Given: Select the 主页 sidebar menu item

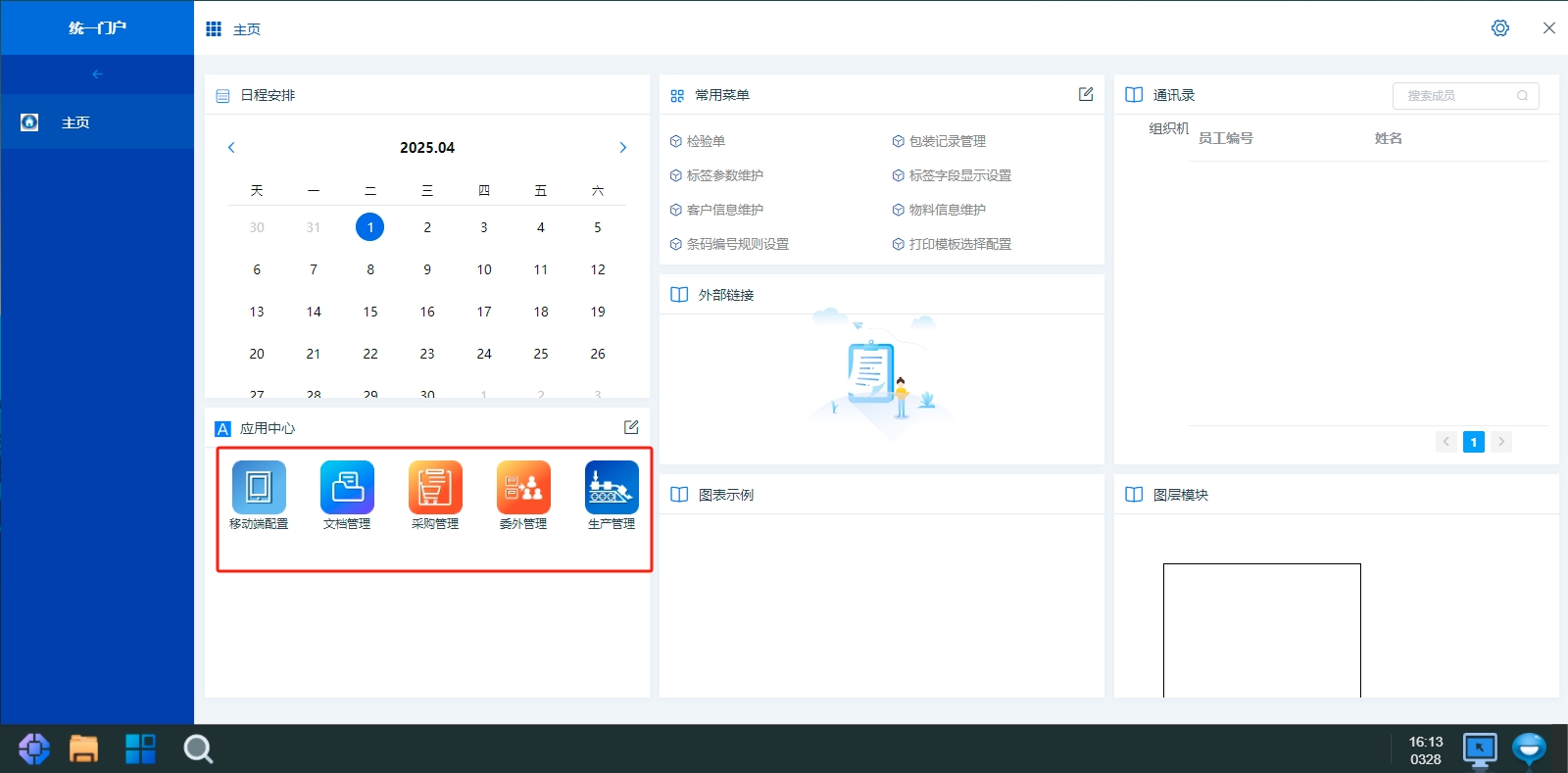Looking at the screenshot, I should coord(97,122).
